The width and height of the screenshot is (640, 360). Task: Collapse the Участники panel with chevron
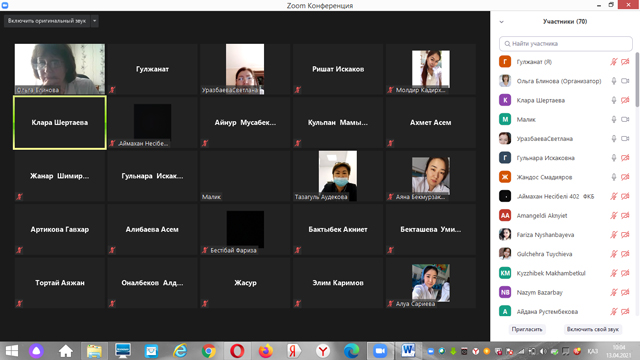(502, 22)
